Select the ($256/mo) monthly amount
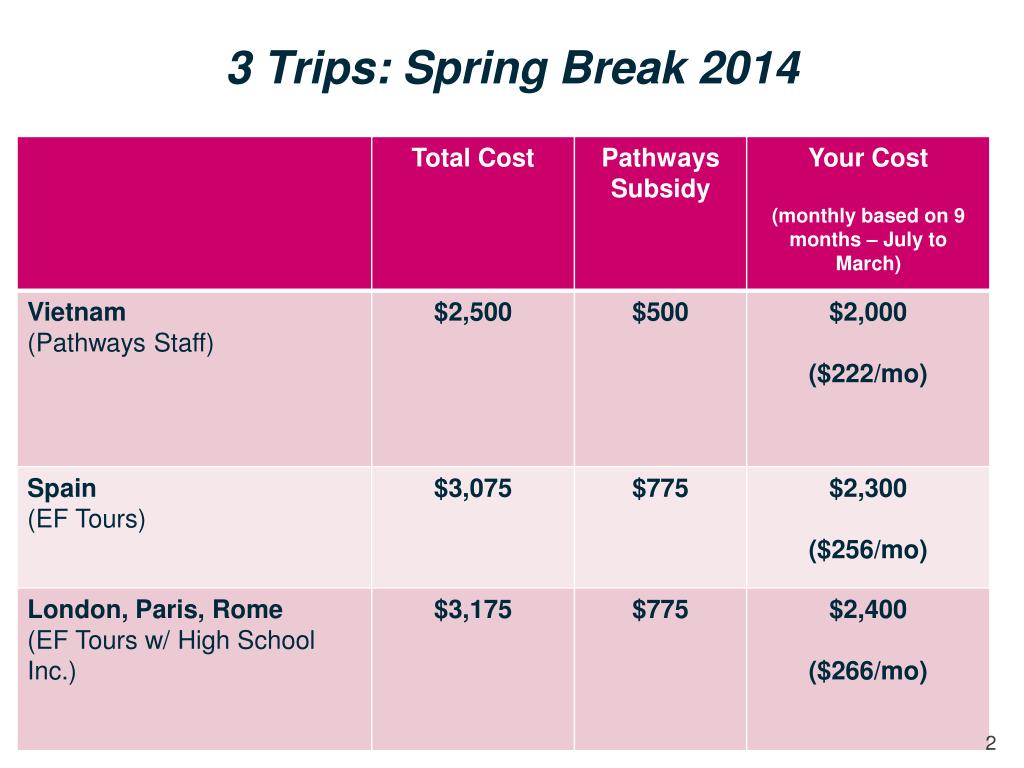The width and height of the screenshot is (1024, 768). pyautogui.click(x=868, y=550)
